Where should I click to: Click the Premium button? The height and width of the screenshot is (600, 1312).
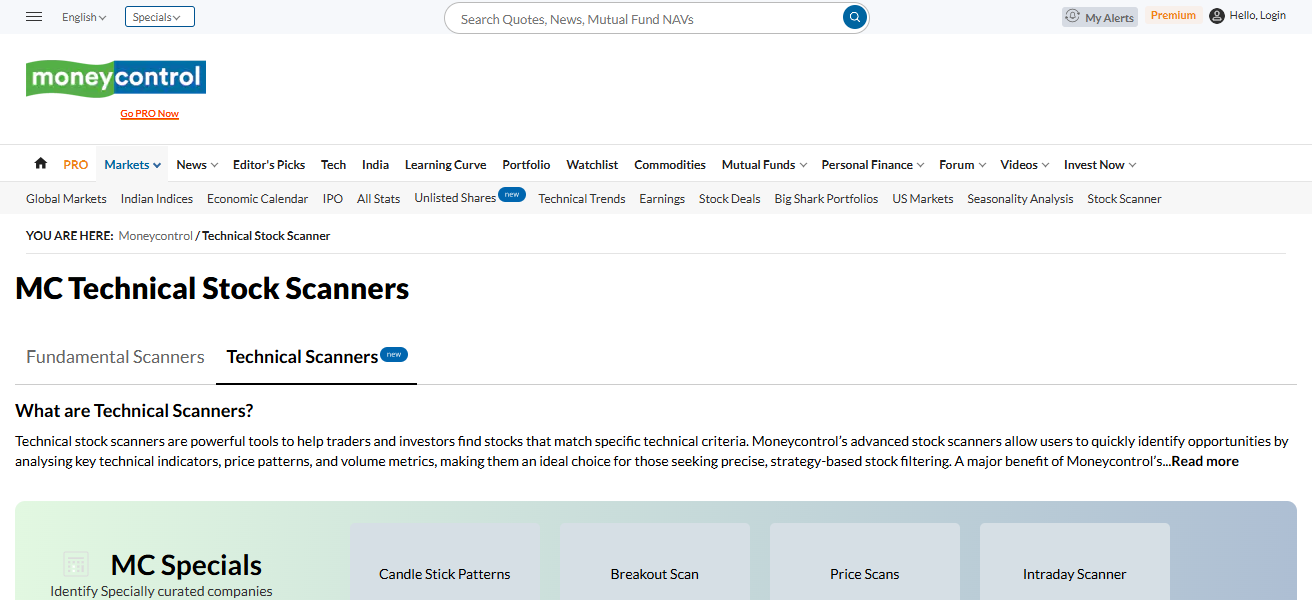pyautogui.click(x=1173, y=16)
